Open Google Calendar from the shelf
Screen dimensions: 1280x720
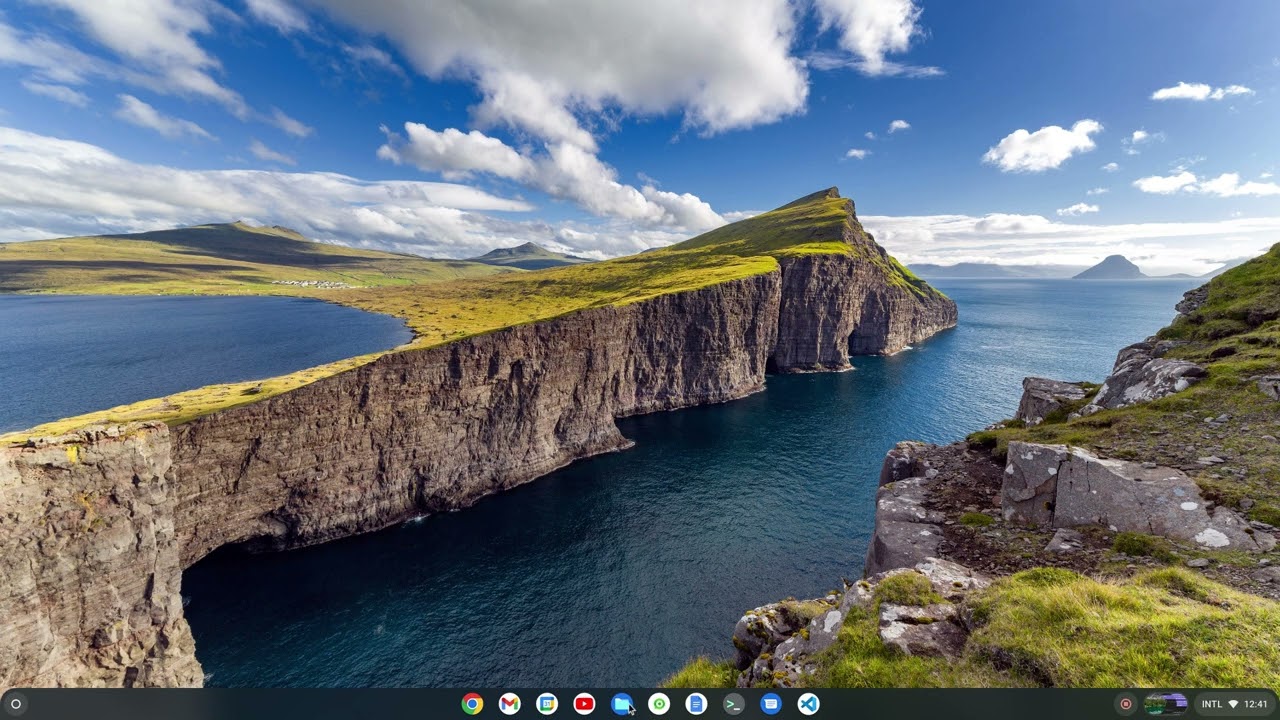coord(547,704)
